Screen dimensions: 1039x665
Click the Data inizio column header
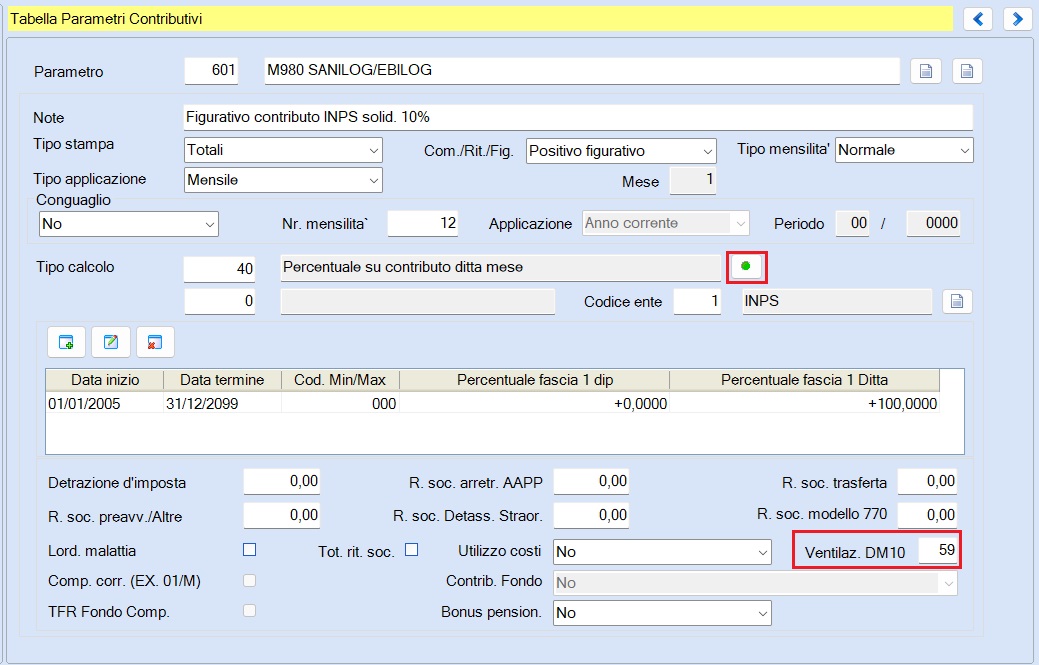pos(105,380)
